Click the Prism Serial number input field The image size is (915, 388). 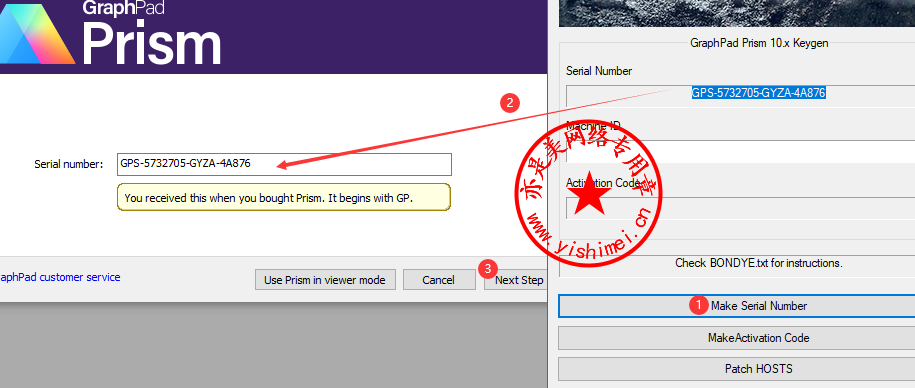[x=284, y=164]
